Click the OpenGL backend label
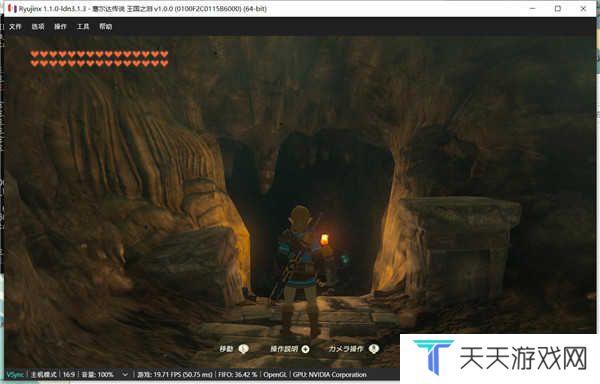Screen dimensions: 600x384 tap(275, 374)
